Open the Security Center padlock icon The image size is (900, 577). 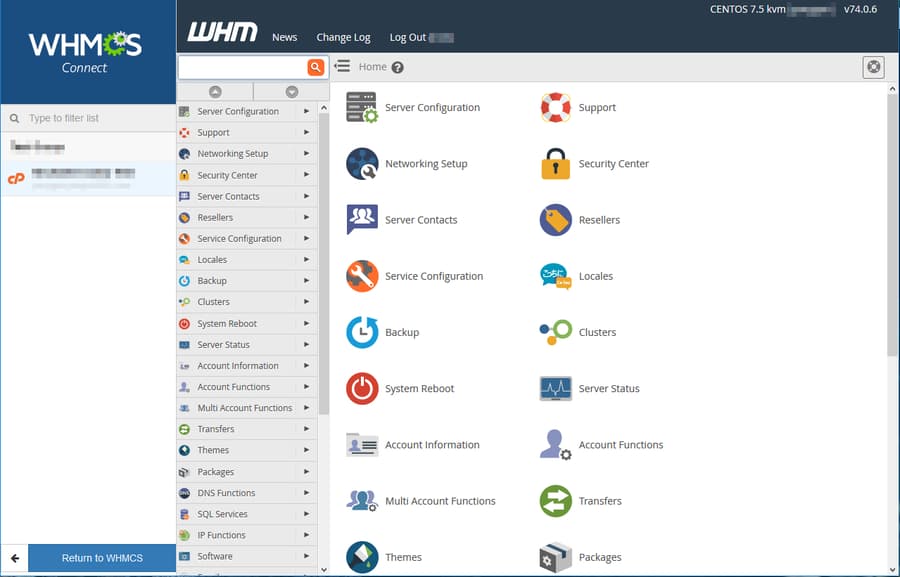(556, 161)
